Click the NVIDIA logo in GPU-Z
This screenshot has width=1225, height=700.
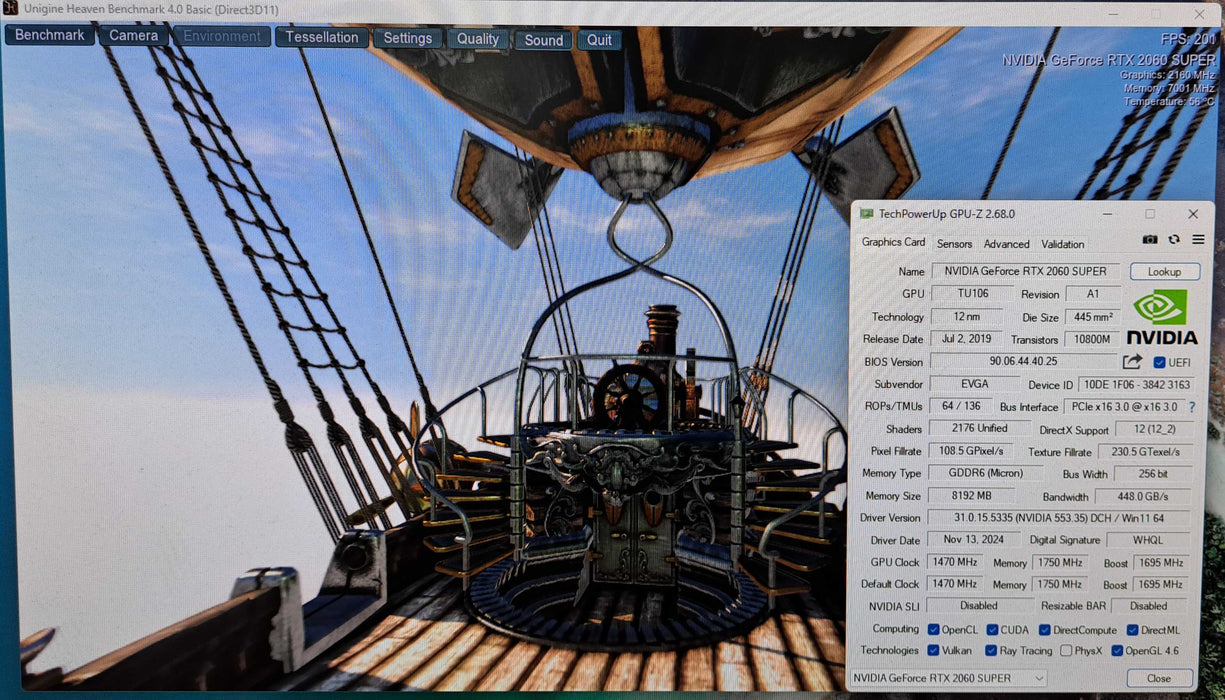[1162, 317]
